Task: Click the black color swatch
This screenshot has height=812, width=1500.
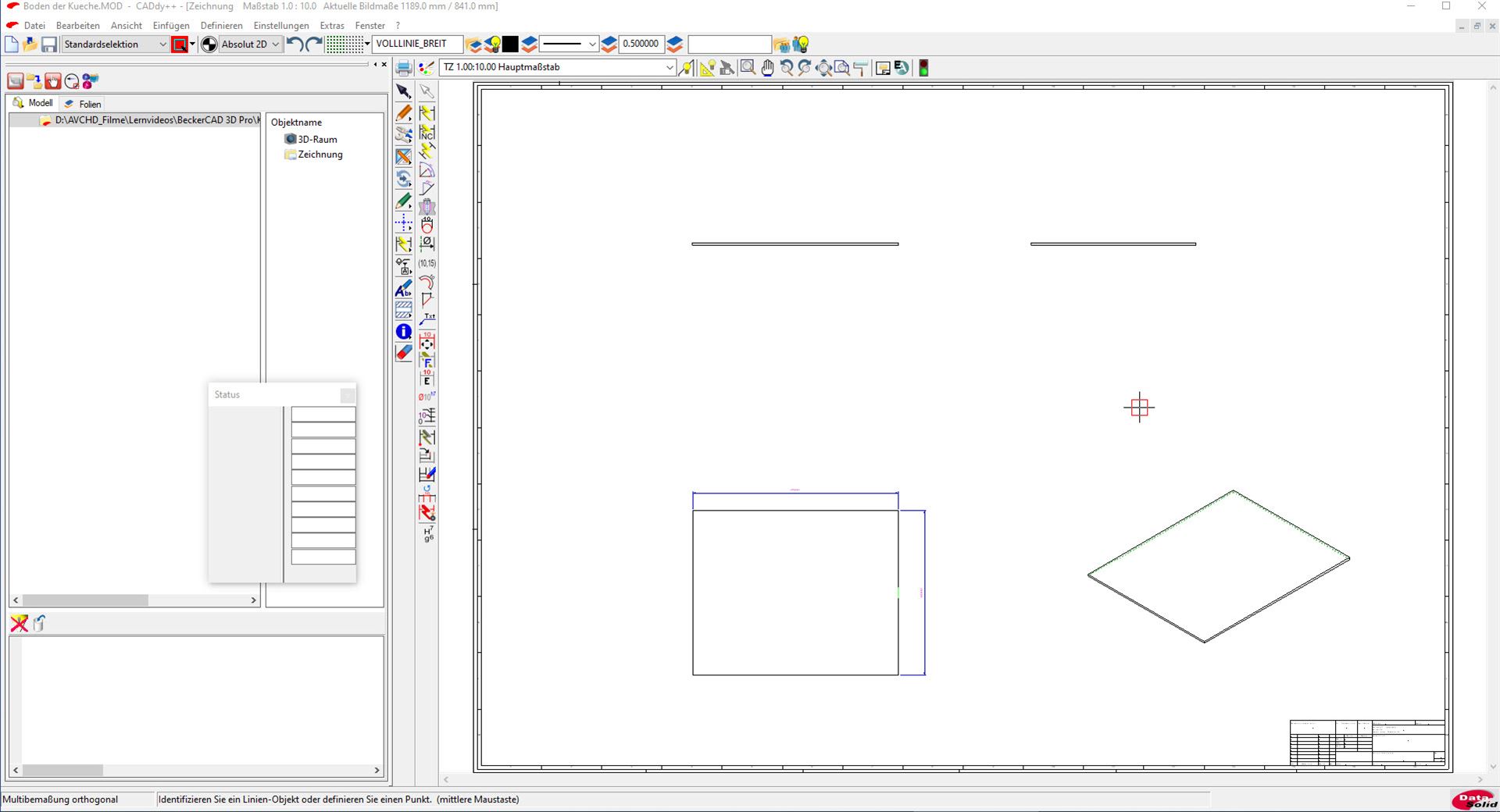Action: pyautogui.click(x=510, y=45)
